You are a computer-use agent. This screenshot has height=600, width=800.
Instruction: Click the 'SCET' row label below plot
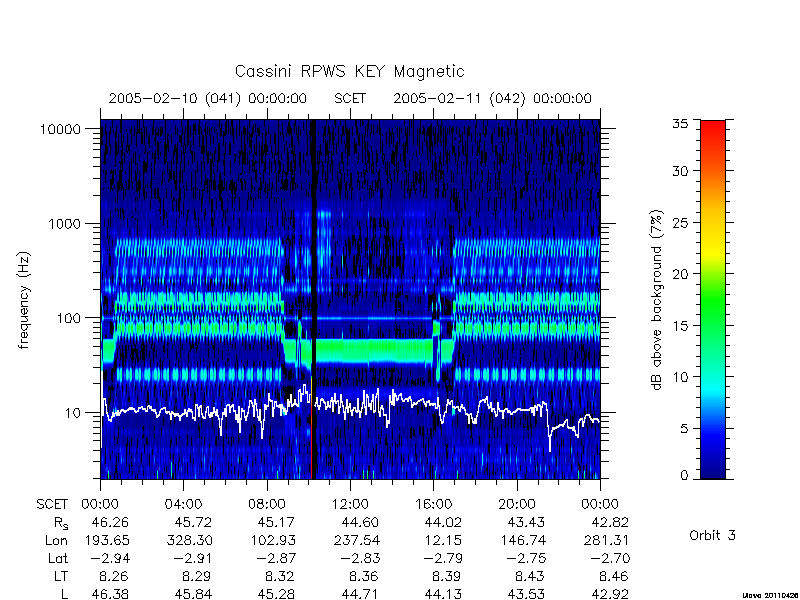click(52, 505)
